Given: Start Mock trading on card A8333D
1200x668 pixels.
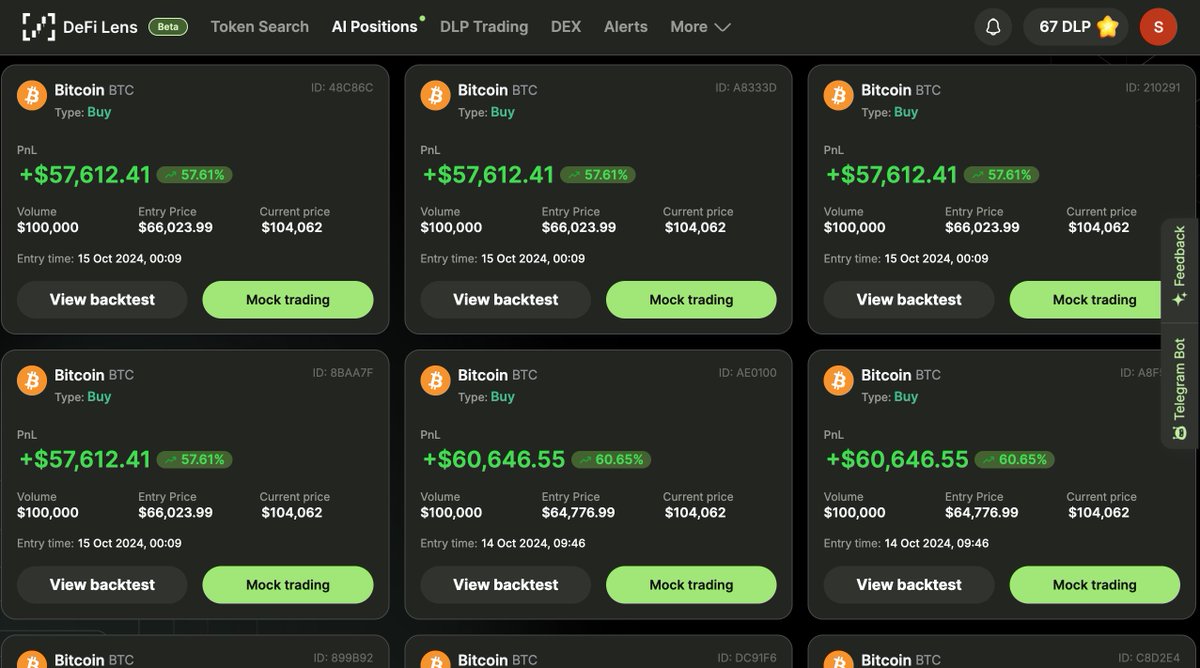Looking at the screenshot, I should pos(691,299).
